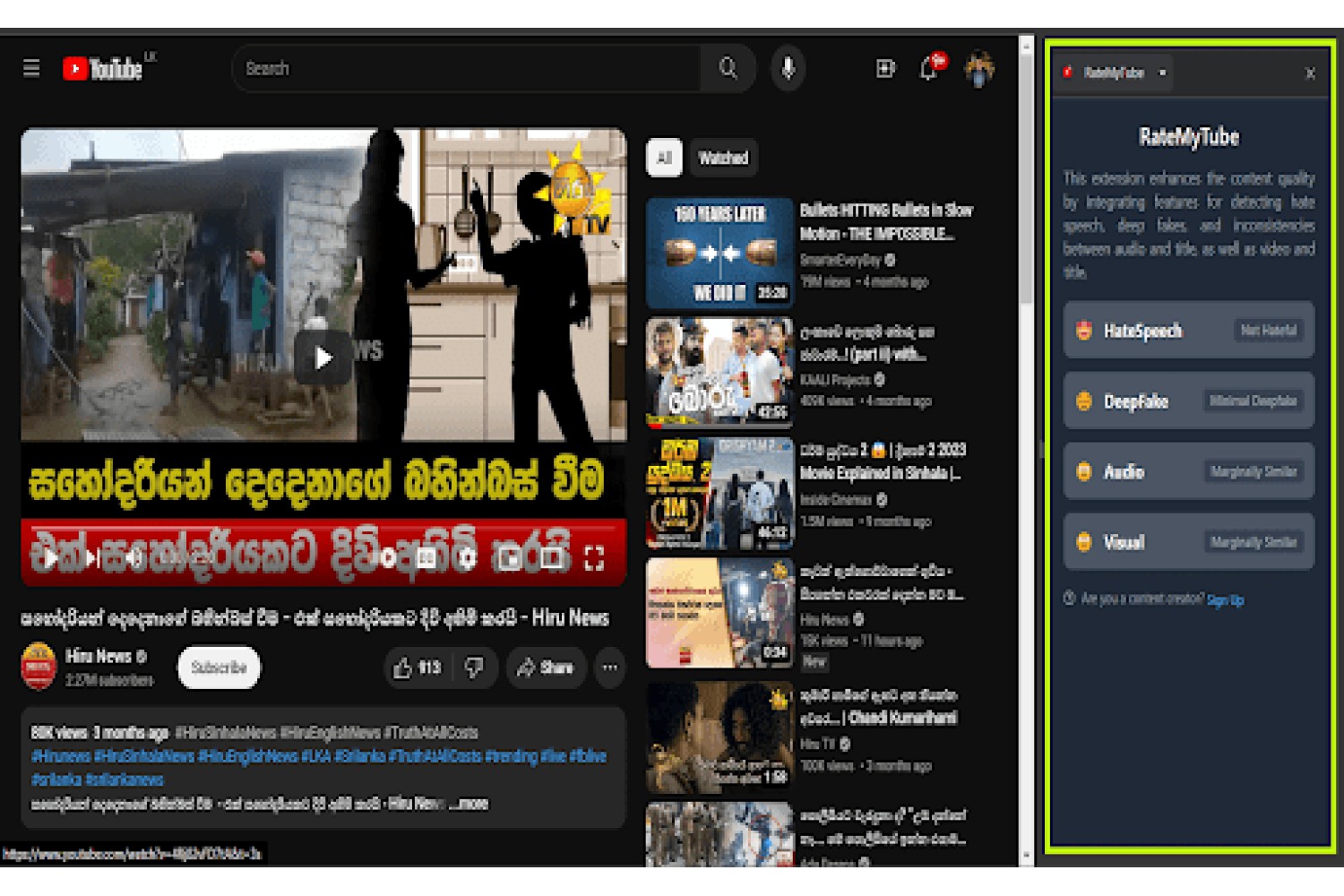Mute the player with the volume icon
This screenshot has width=1344, height=896.
click(x=134, y=558)
